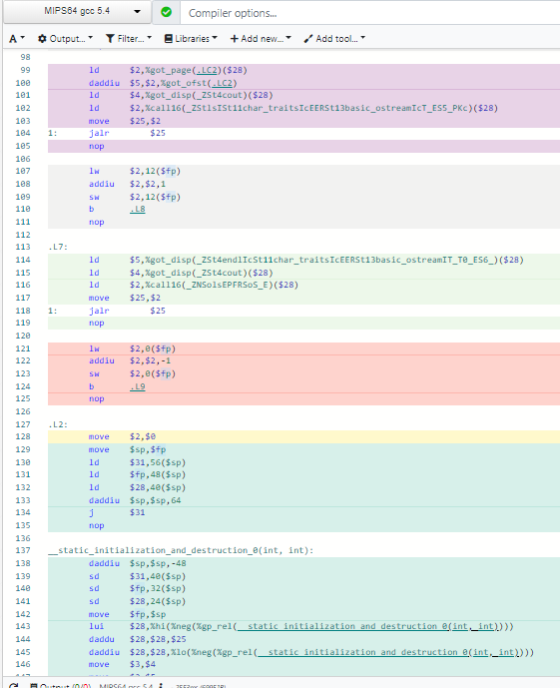Viewport: 560px width, 688px height.
Task: Click the 'addiu $2,$2,1' instruction
Action: coord(127,184)
